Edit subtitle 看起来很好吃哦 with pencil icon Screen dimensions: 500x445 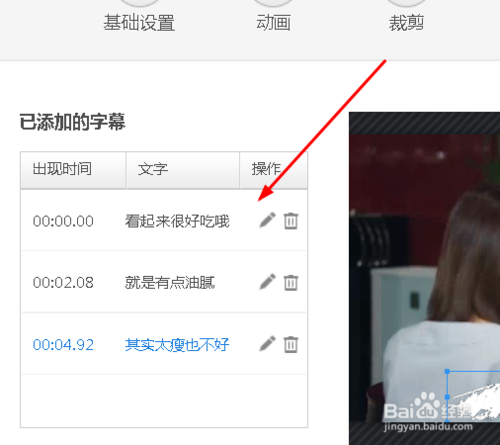click(268, 220)
